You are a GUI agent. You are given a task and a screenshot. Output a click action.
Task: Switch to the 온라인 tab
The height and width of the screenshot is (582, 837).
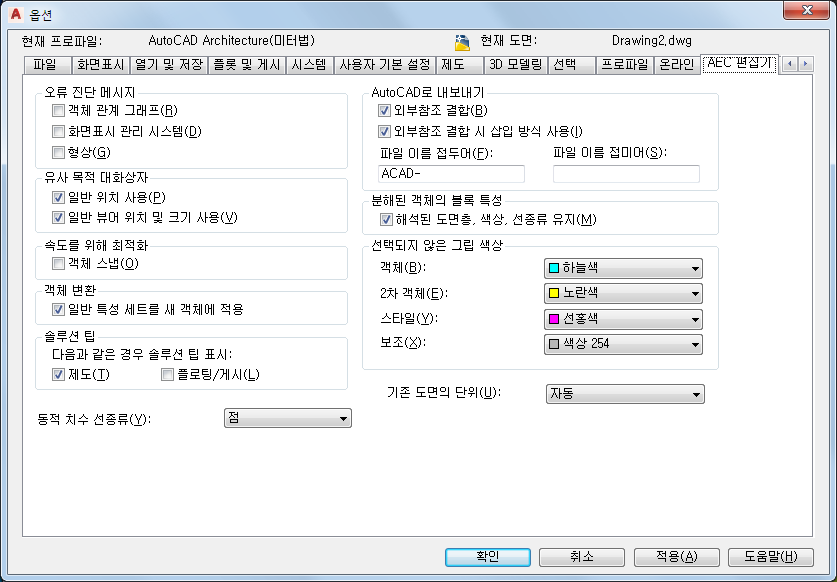point(677,65)
